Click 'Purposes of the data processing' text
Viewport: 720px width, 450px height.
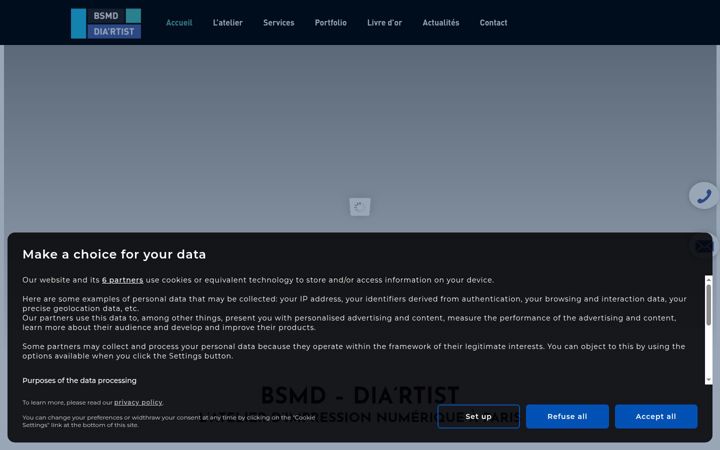click(79, 380)
